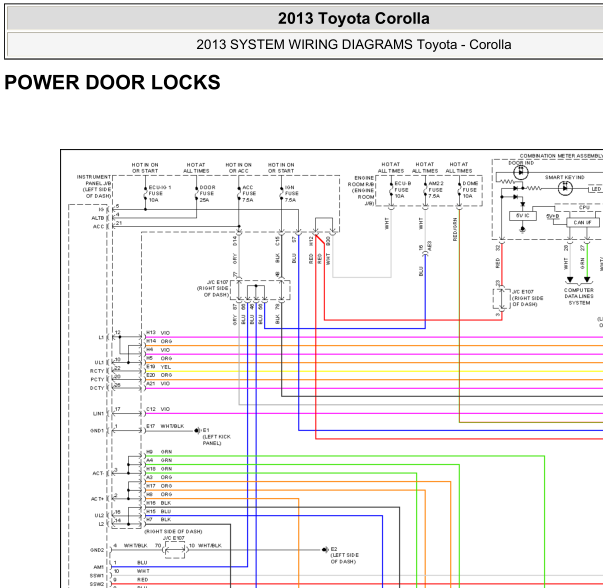Click the 'SSW1' terminal label
This screenshot has width=603, height=588.
[x=97, y=576]
